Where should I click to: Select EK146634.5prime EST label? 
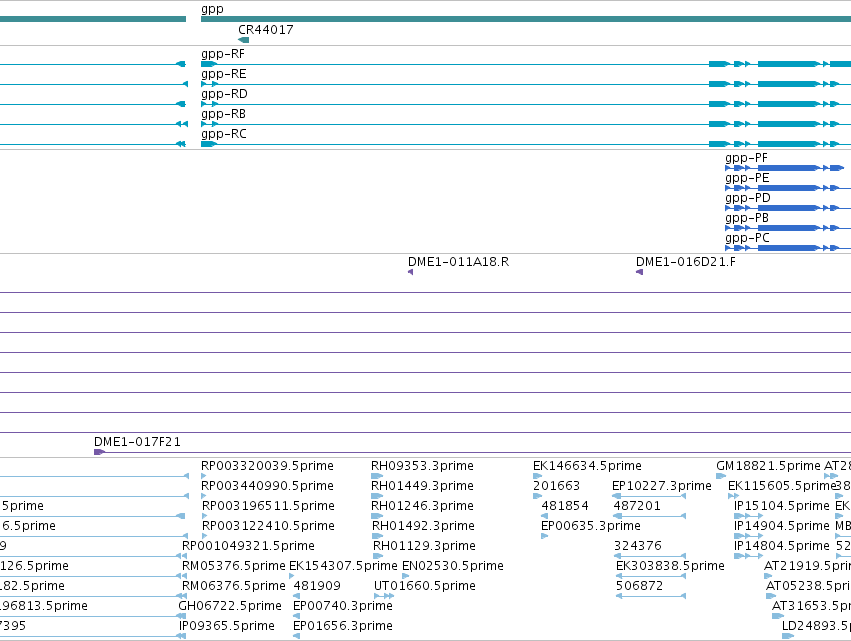(x=587, y=466)
